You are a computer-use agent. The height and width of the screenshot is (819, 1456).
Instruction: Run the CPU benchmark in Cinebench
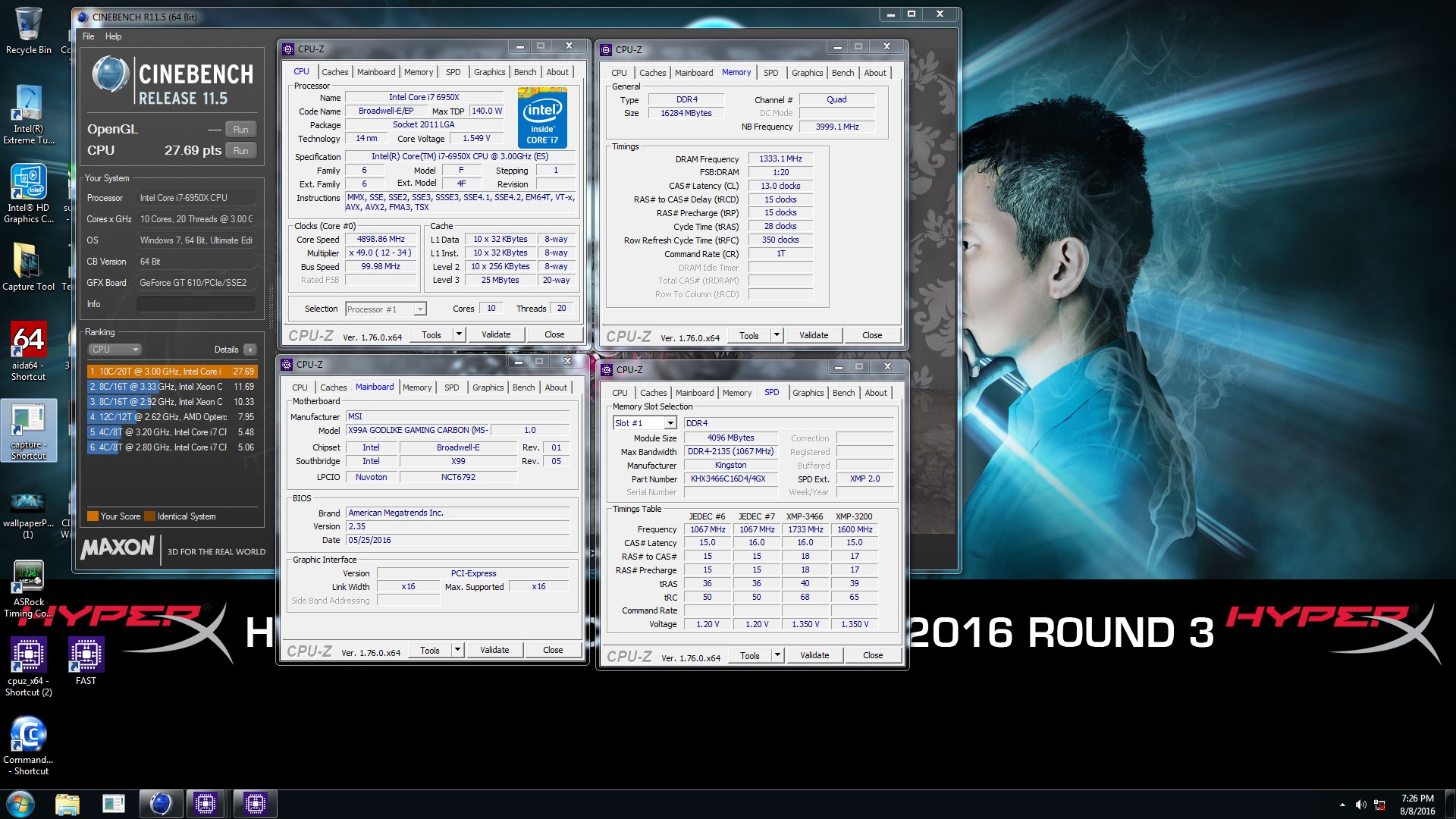(x=241, y=151)
